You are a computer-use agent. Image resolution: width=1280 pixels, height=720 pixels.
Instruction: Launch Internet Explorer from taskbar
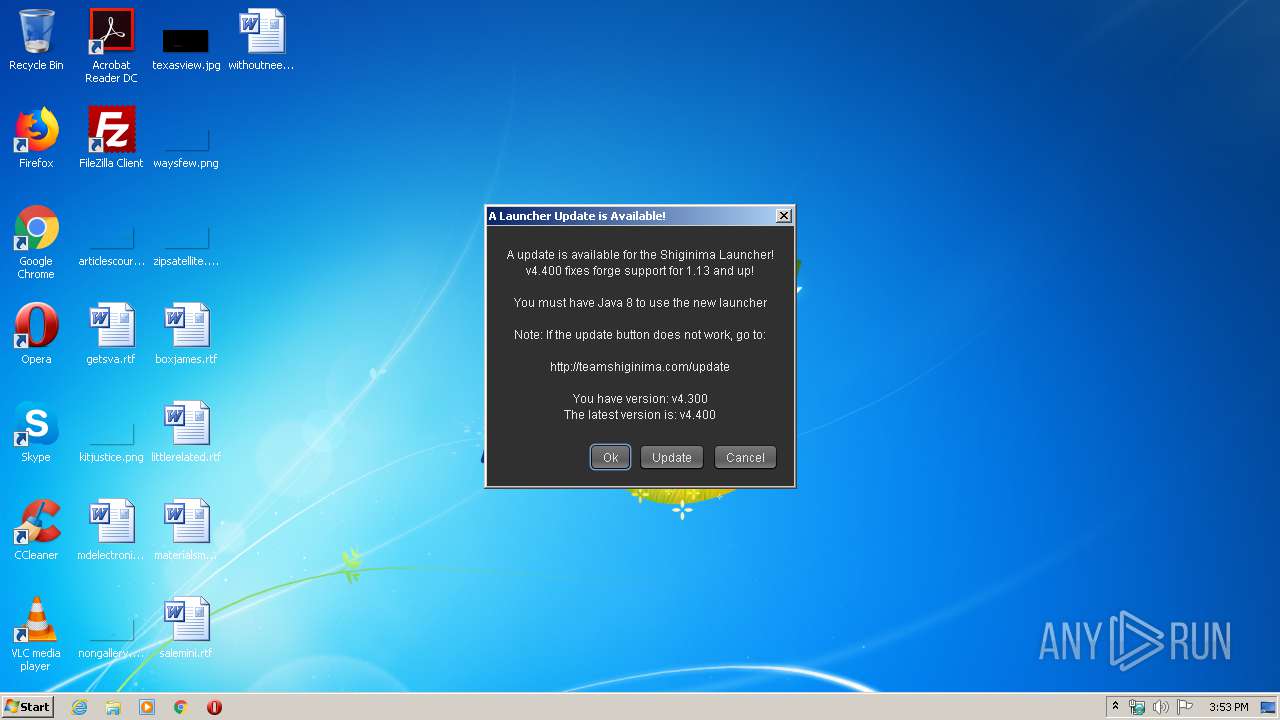[80, 707]
